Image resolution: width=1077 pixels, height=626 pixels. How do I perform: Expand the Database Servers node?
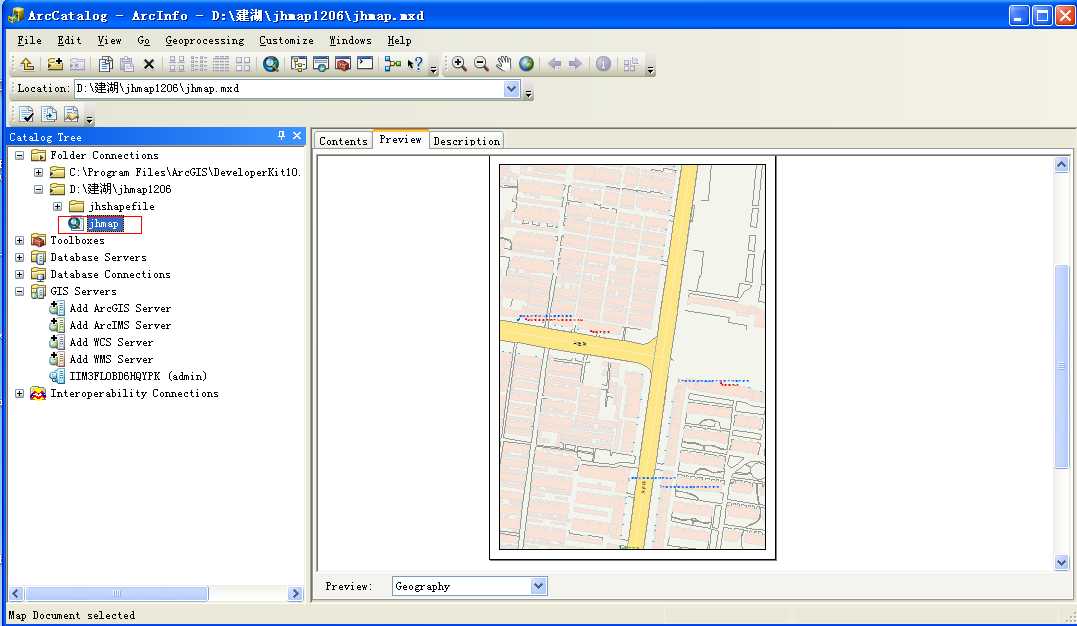click(x=20, y=258)
